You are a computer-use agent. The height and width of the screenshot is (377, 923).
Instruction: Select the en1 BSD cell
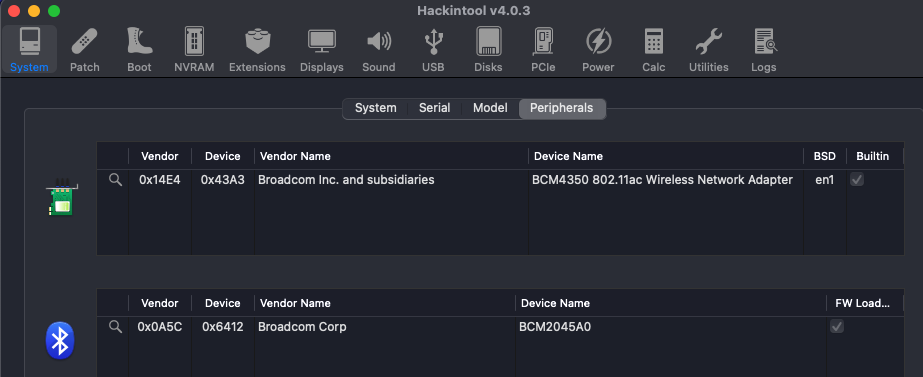coord(825,180)
